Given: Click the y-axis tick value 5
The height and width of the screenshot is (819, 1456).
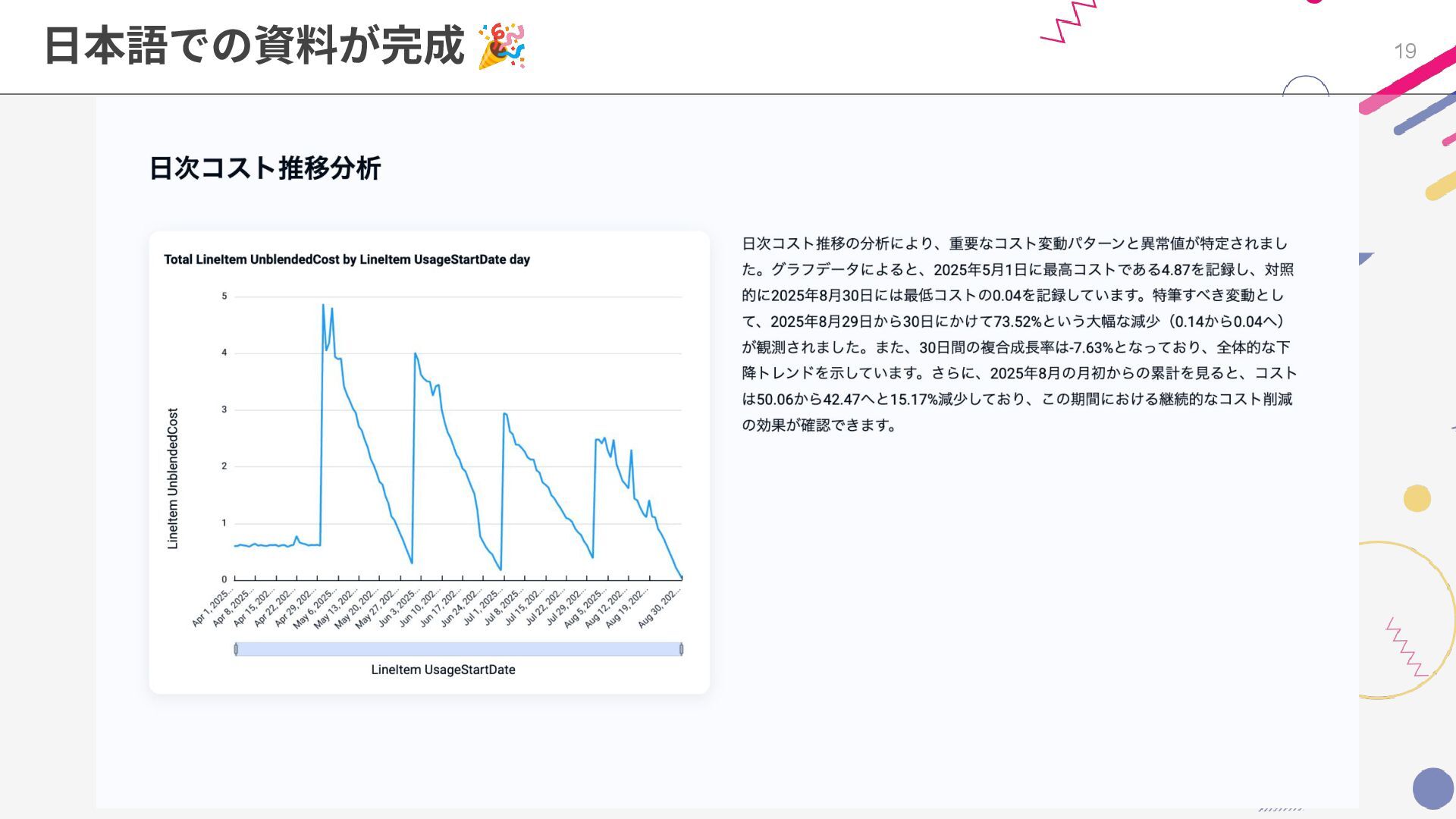Looking at the screenshot, I should (x=224, y=296).
